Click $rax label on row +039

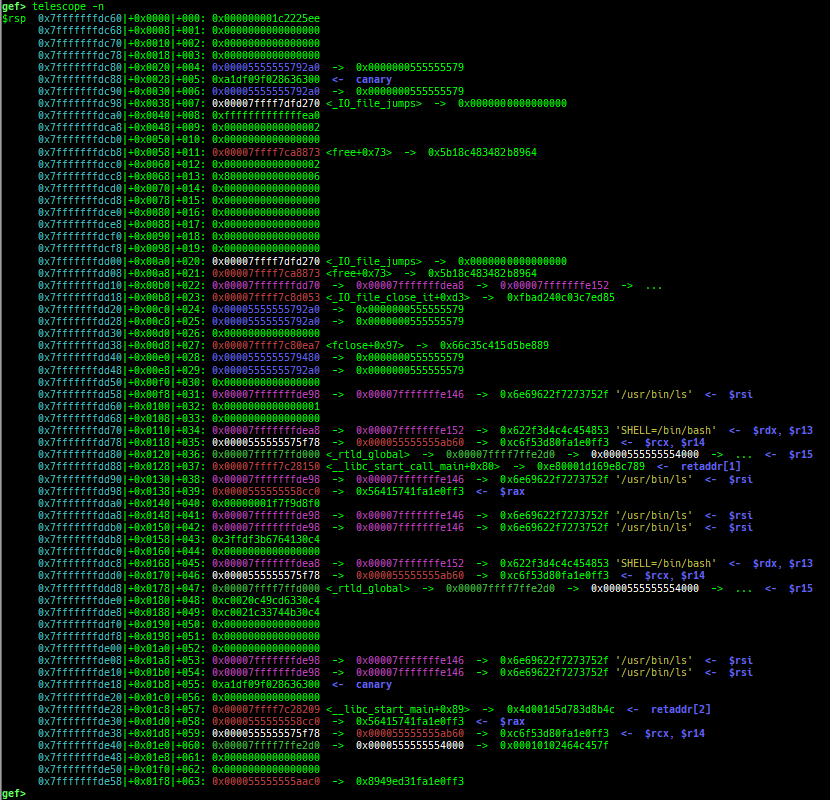pos(512,491)
